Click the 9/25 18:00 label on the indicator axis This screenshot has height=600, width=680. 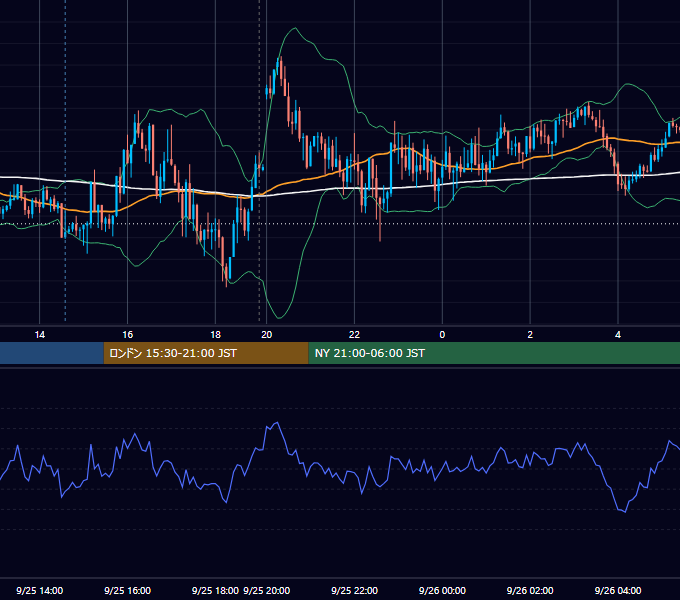click(x=216, y=590)
